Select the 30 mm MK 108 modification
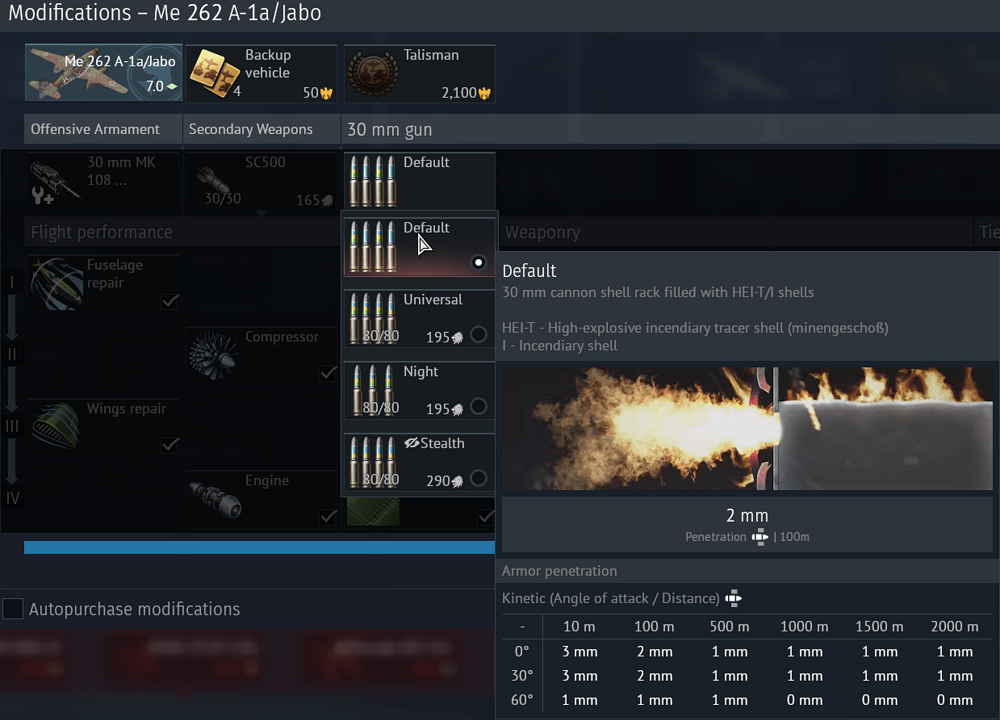This screenshot has height=720, width=1000. 100,180
